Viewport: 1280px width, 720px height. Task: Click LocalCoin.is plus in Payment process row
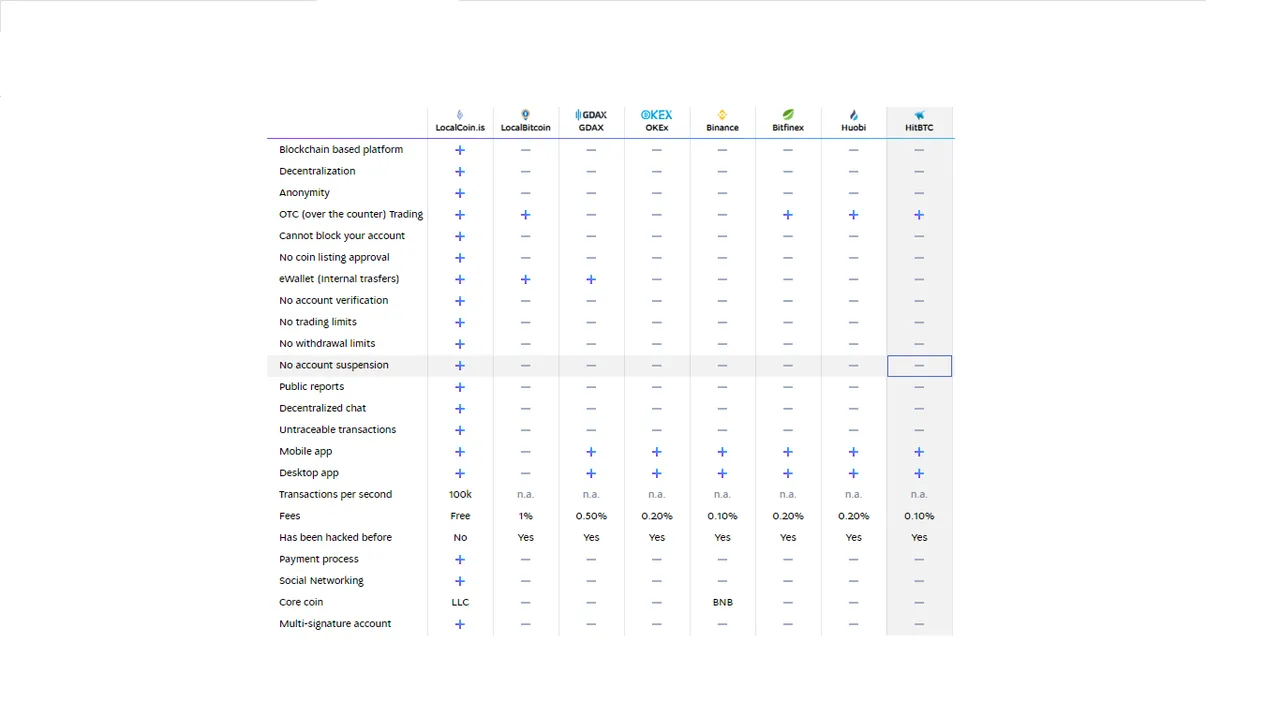click(460, 560)
